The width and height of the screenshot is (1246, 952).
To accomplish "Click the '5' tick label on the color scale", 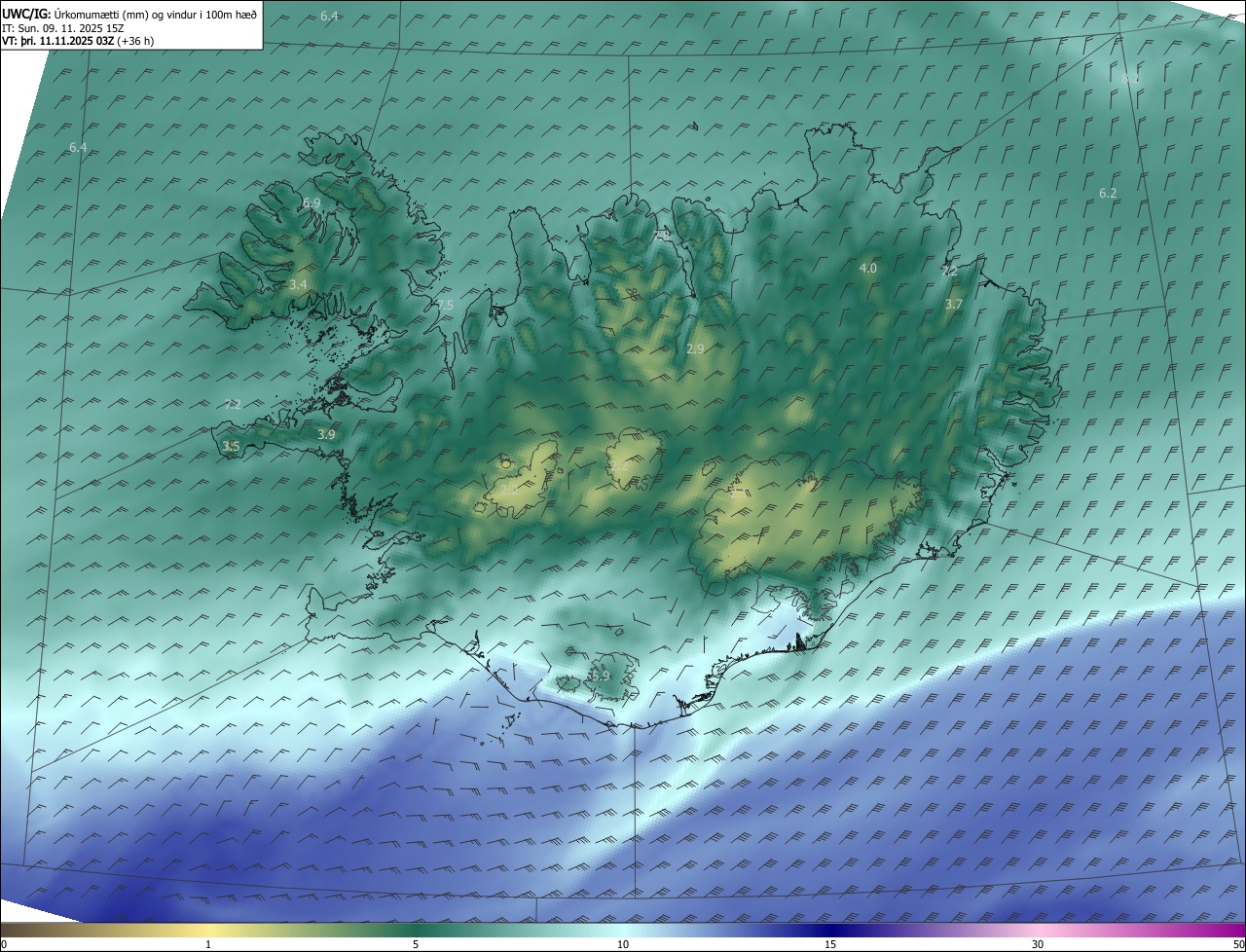I will (416, 944).
